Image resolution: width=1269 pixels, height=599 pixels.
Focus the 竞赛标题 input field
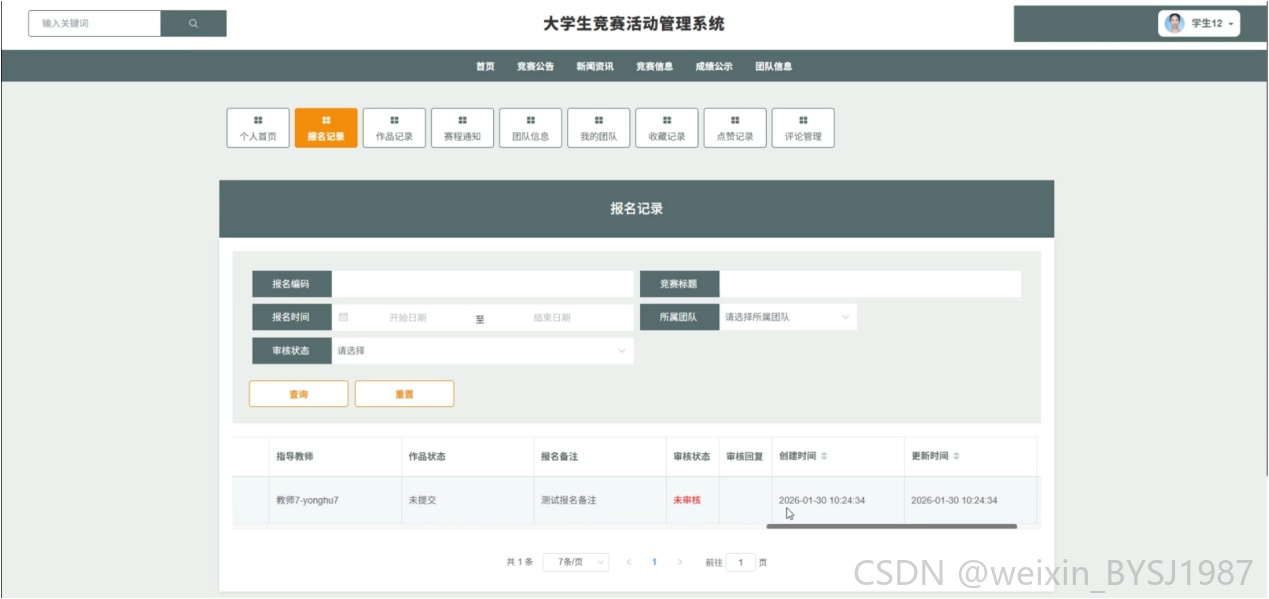coord(870,284)
